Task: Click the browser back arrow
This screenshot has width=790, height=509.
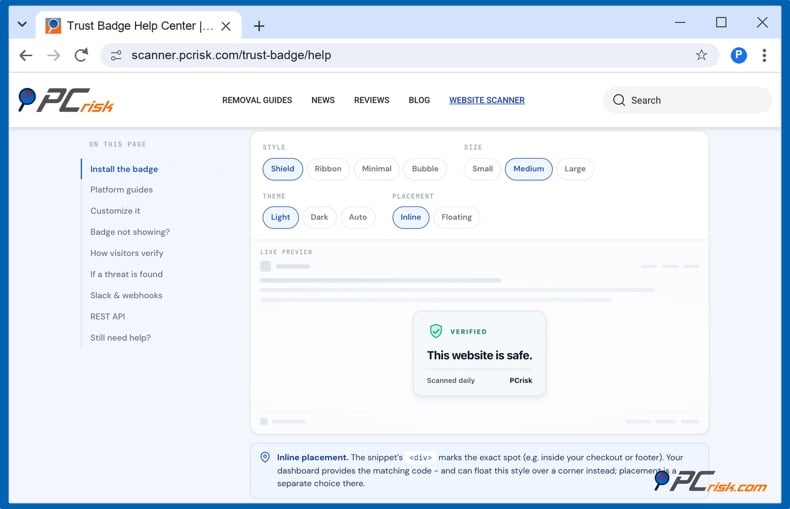Action: click(x=26, y=55)
